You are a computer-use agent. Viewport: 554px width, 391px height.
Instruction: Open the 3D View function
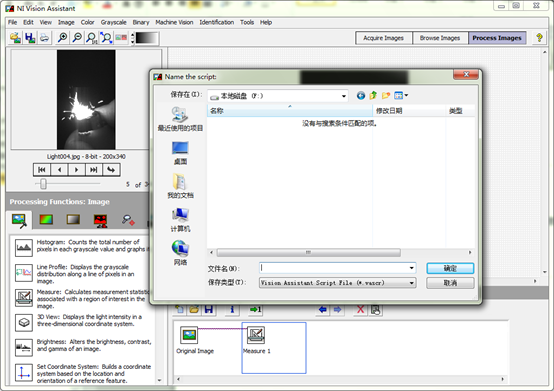pyautogui.click(x=24, y=322)
